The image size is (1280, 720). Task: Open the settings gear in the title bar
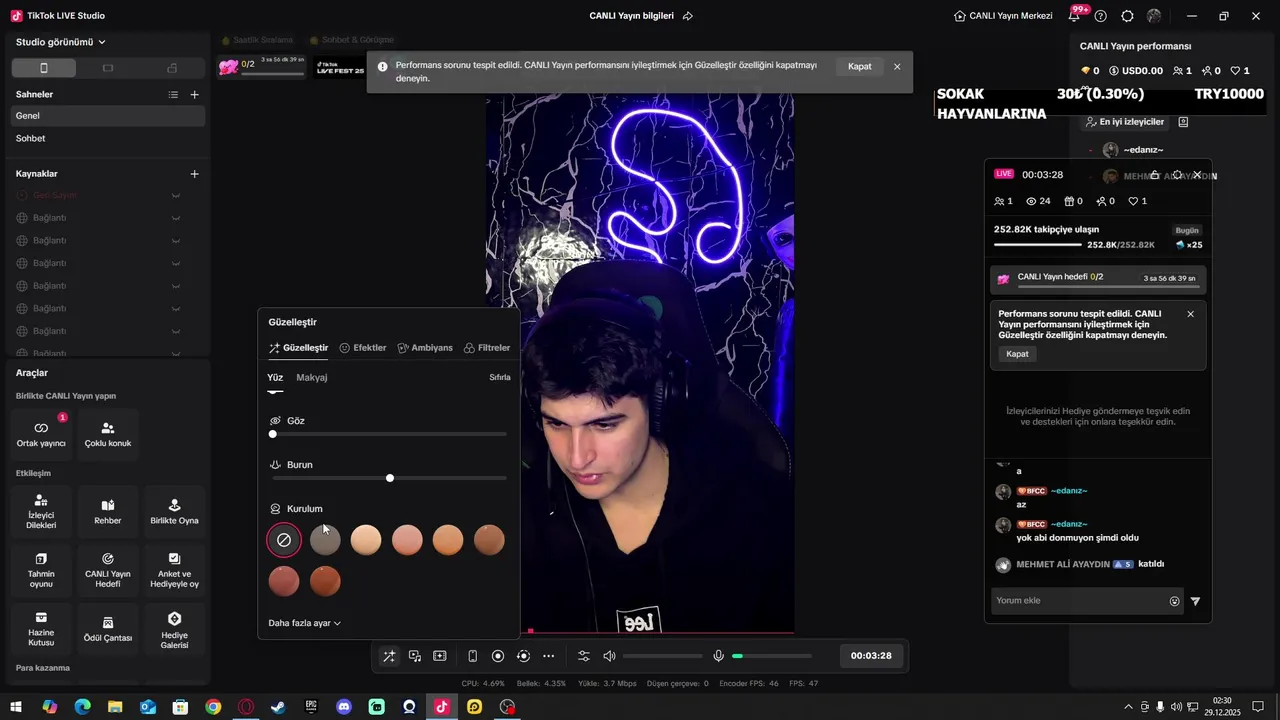coord(1128,16)
